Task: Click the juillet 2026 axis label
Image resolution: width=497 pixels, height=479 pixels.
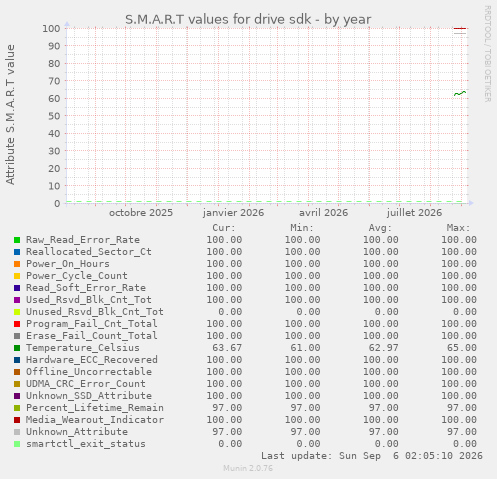Action: pyautogui.click(x=414, y=213)
